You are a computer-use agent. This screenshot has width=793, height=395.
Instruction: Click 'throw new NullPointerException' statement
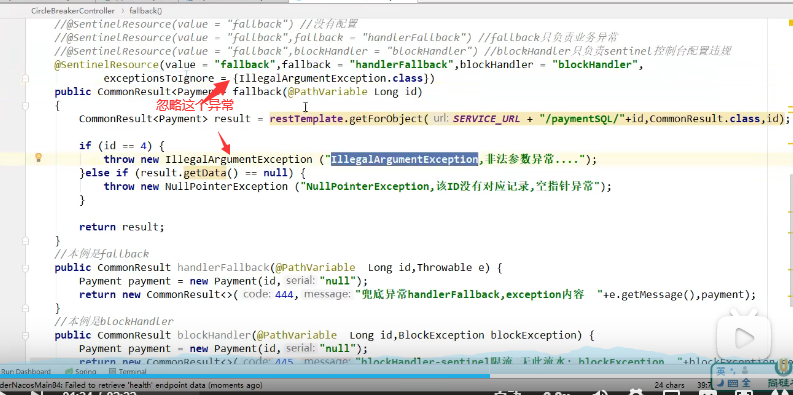coord(196,187)
